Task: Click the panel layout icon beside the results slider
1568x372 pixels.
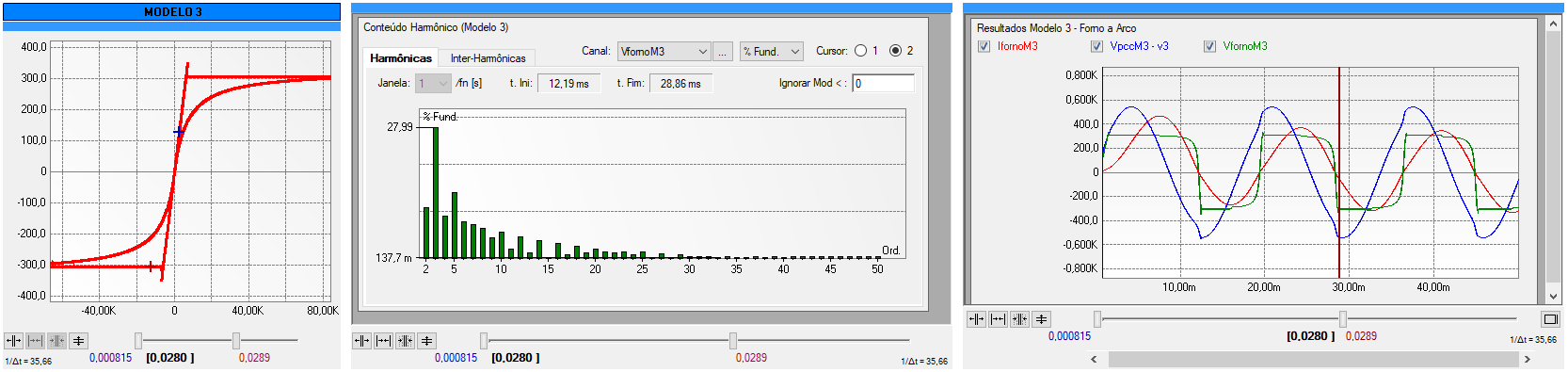Action: pyautogui.click(x=1550, y=319)
